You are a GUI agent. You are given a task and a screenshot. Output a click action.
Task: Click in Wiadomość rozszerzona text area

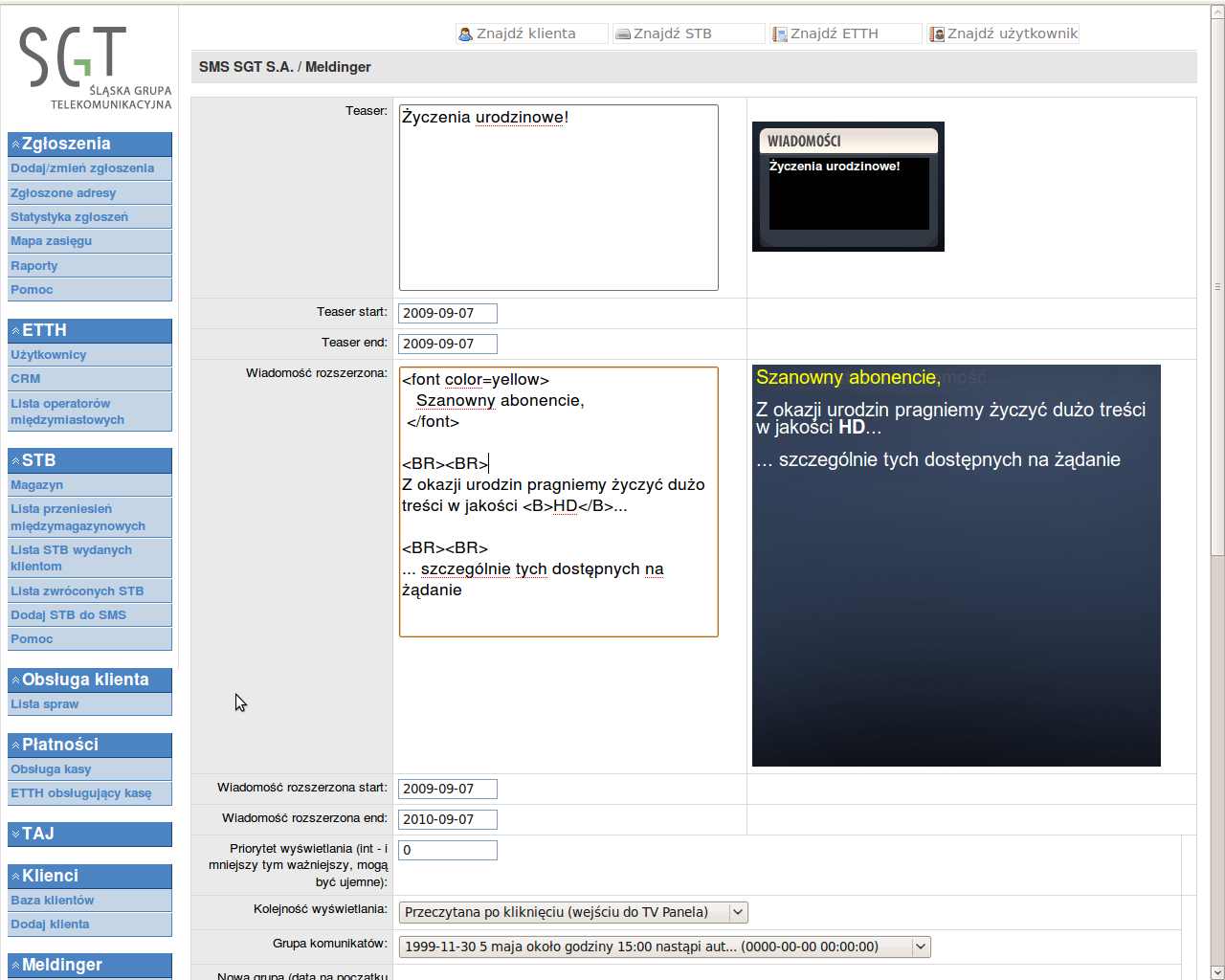pos(559,501)
